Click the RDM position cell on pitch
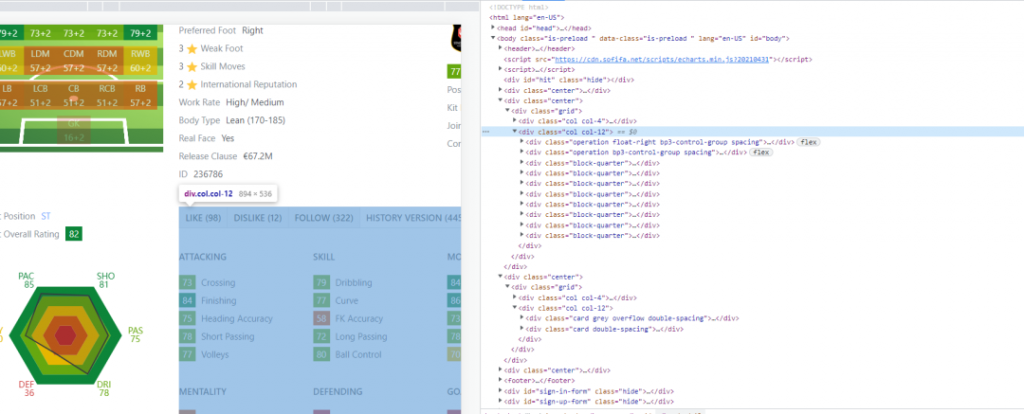 click(x=106, y=60)
